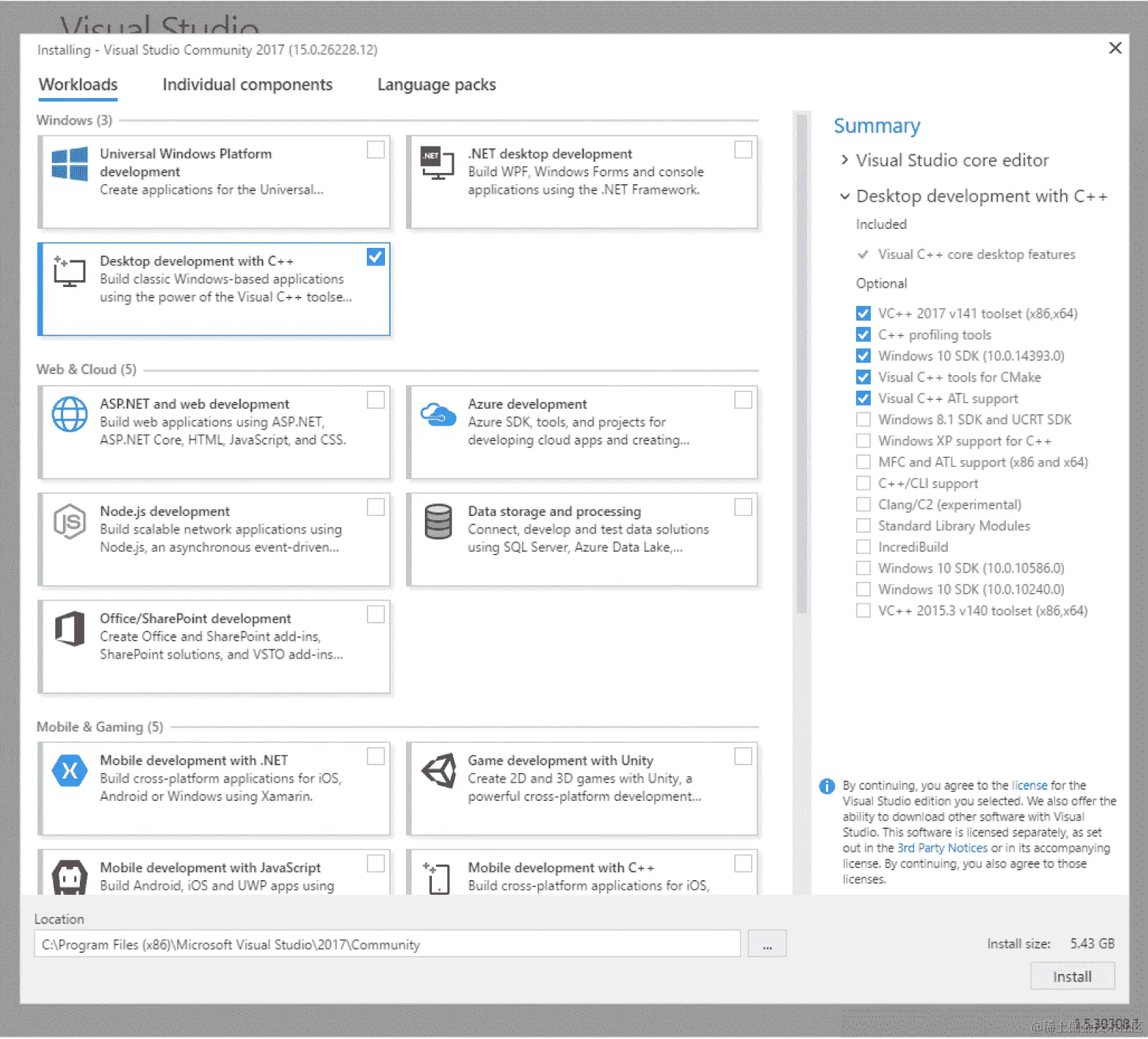Click the ASP.NET globe icon

click(x=70, y=414)
